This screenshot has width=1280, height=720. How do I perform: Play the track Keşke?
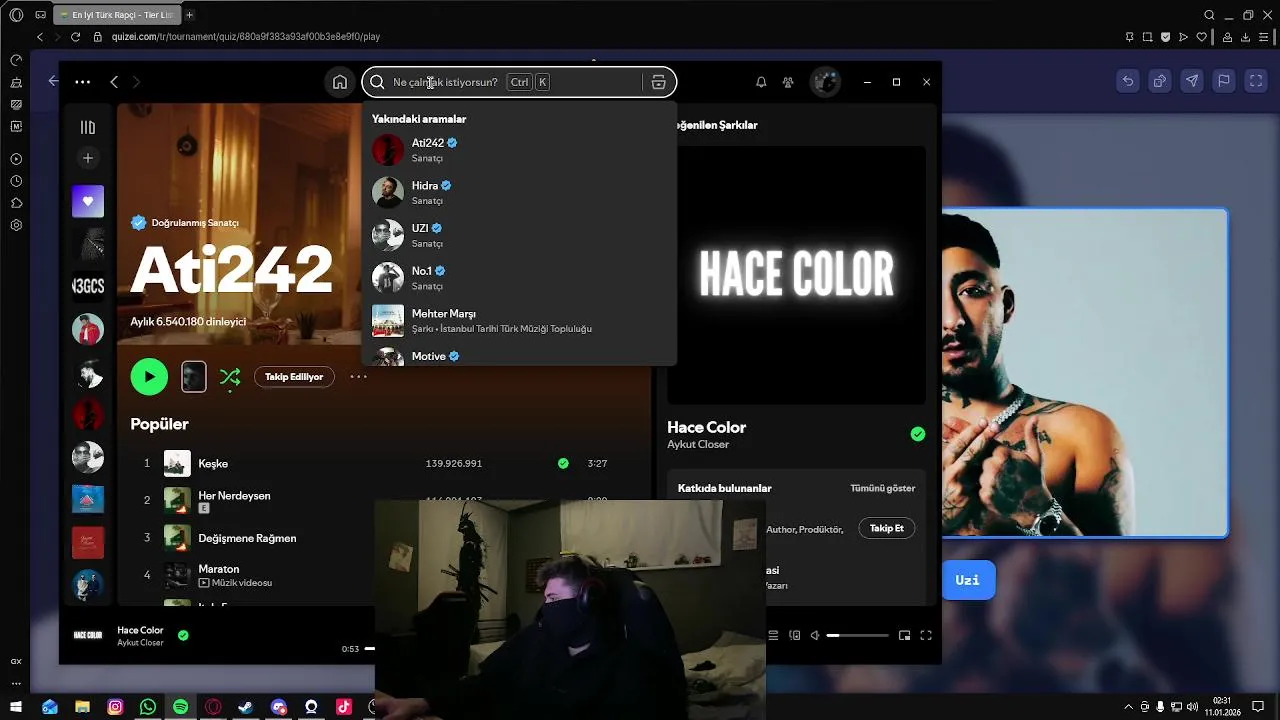coord(213,464)
